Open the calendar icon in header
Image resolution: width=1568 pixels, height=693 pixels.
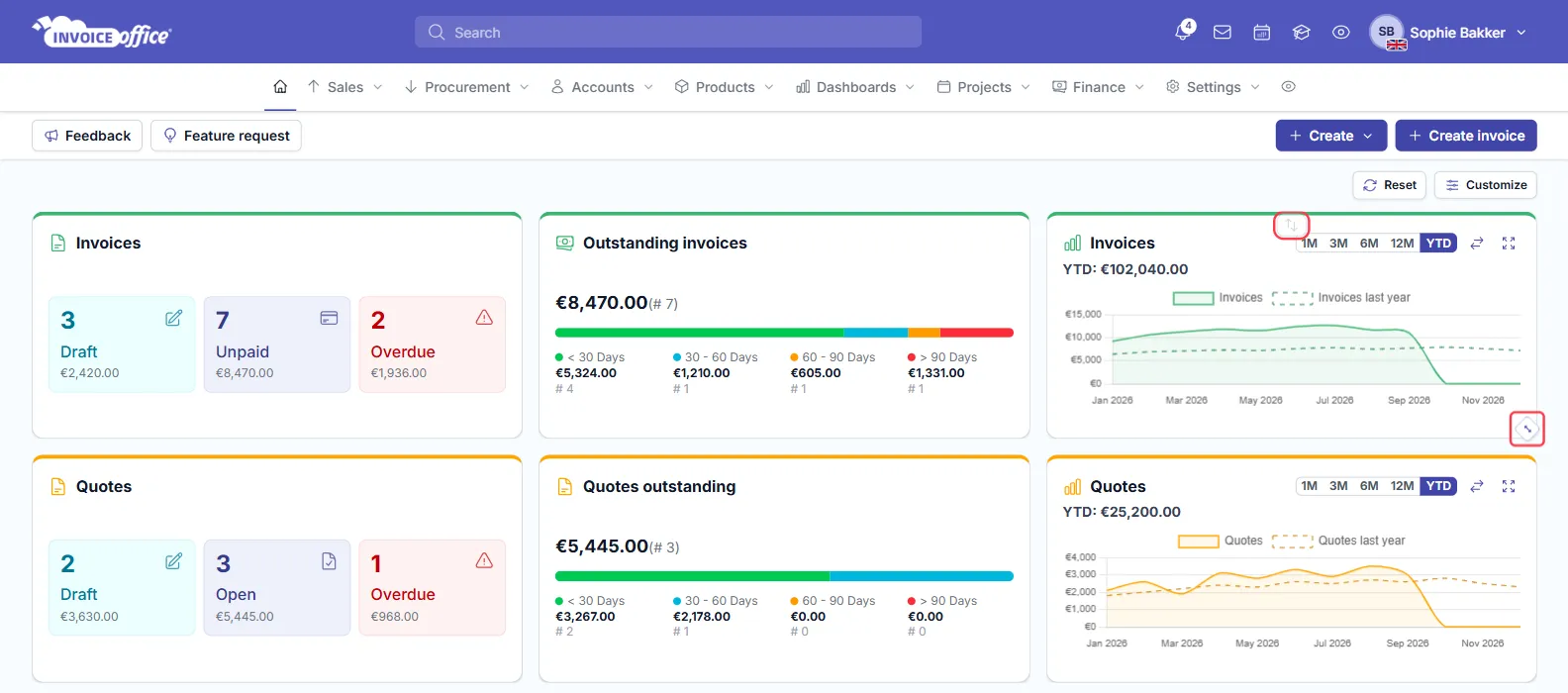pyautogui.click(x=1262, y=33)
